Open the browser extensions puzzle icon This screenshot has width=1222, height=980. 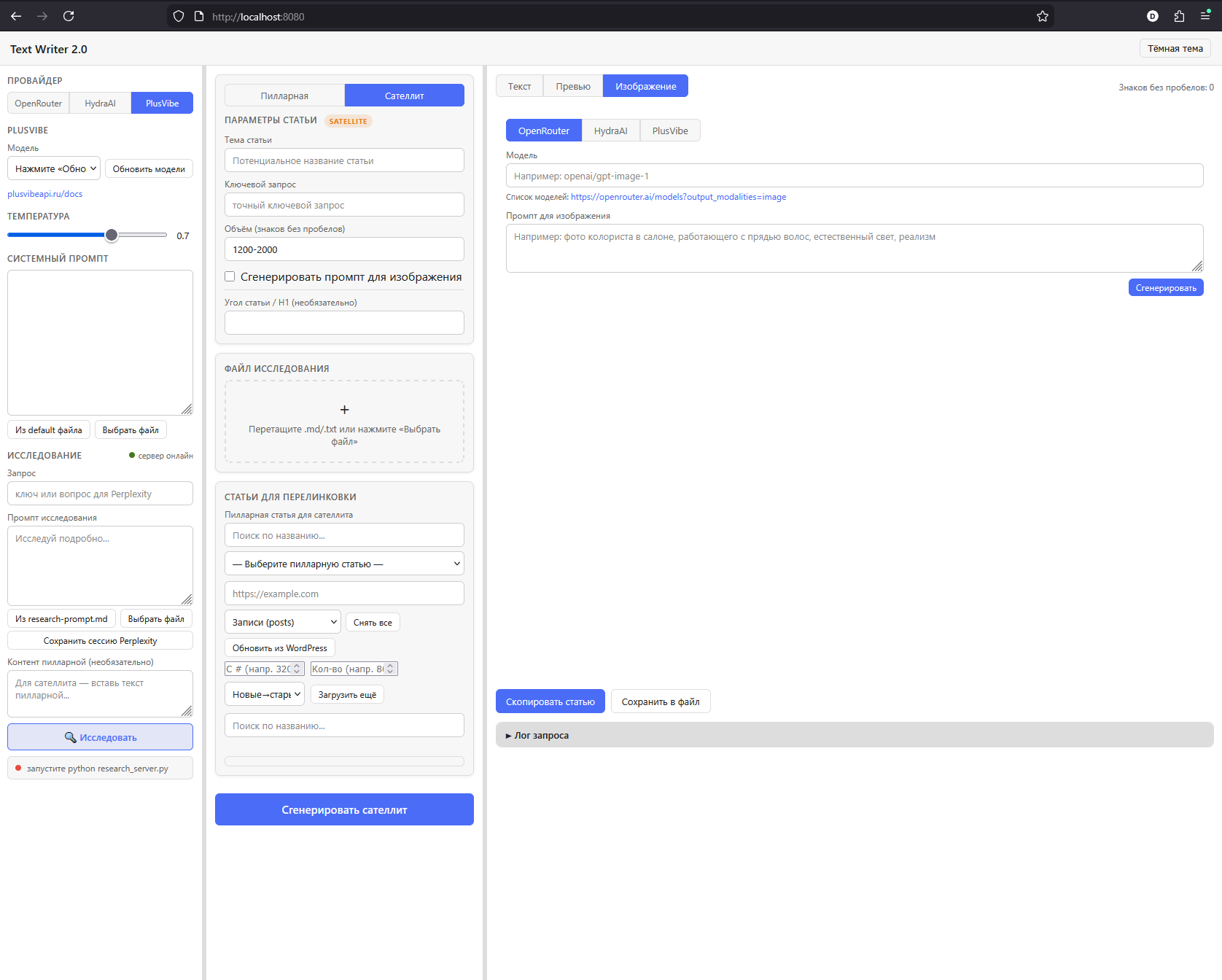tap(1179, 16)
